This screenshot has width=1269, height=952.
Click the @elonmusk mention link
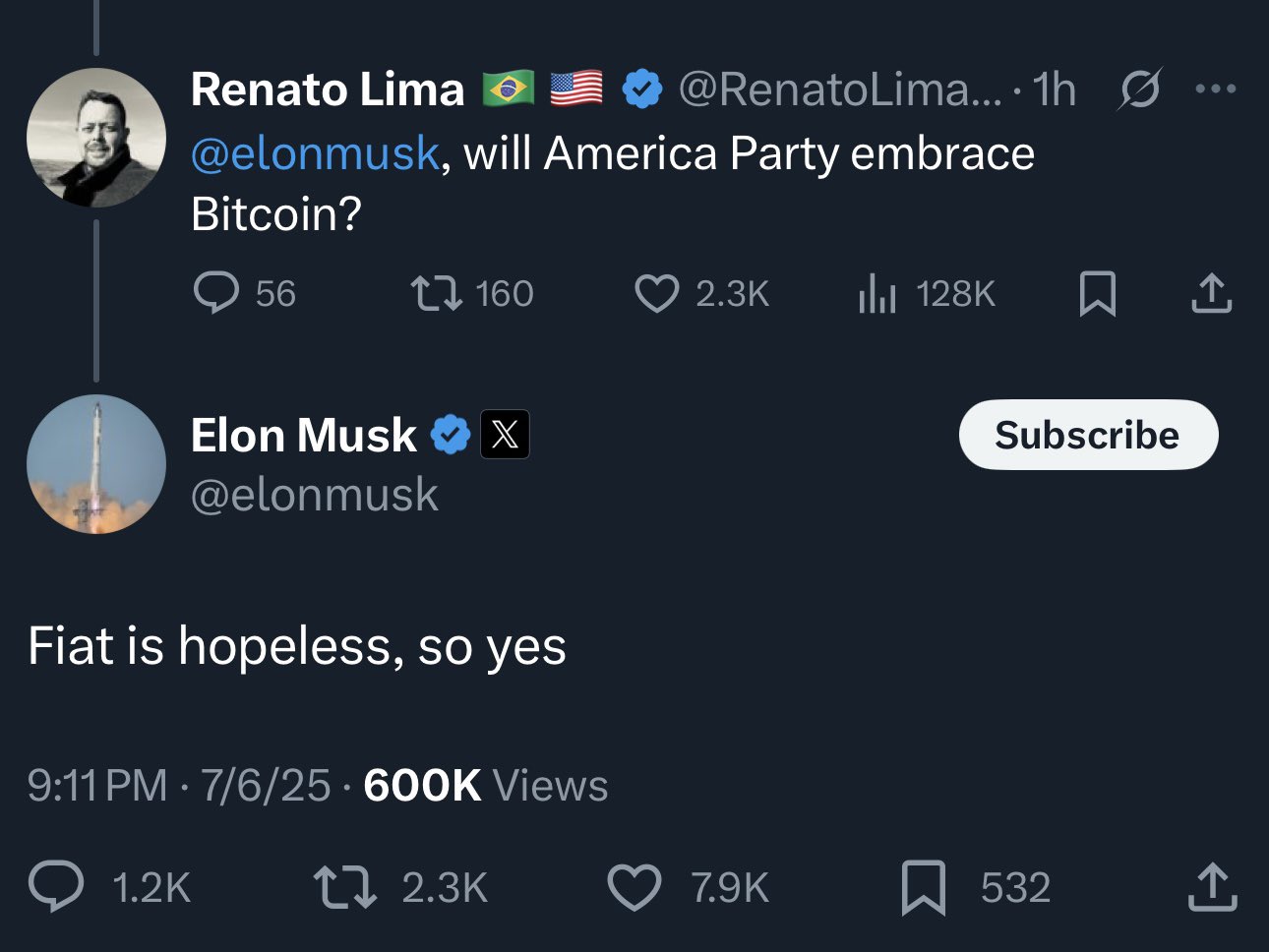tap(315, 153)
